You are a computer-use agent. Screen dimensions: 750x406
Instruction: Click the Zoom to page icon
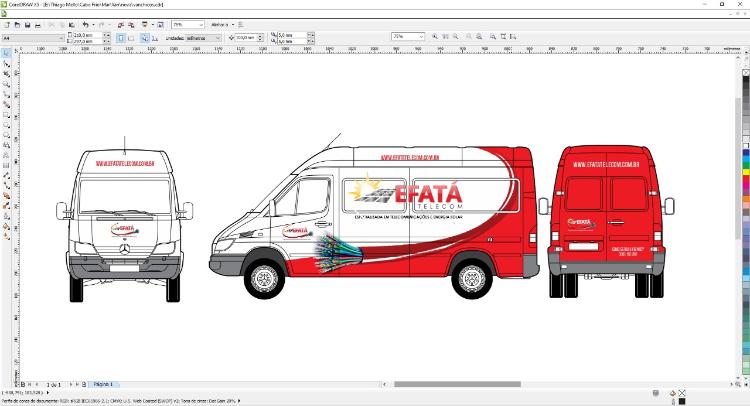[x=493, y=36]
